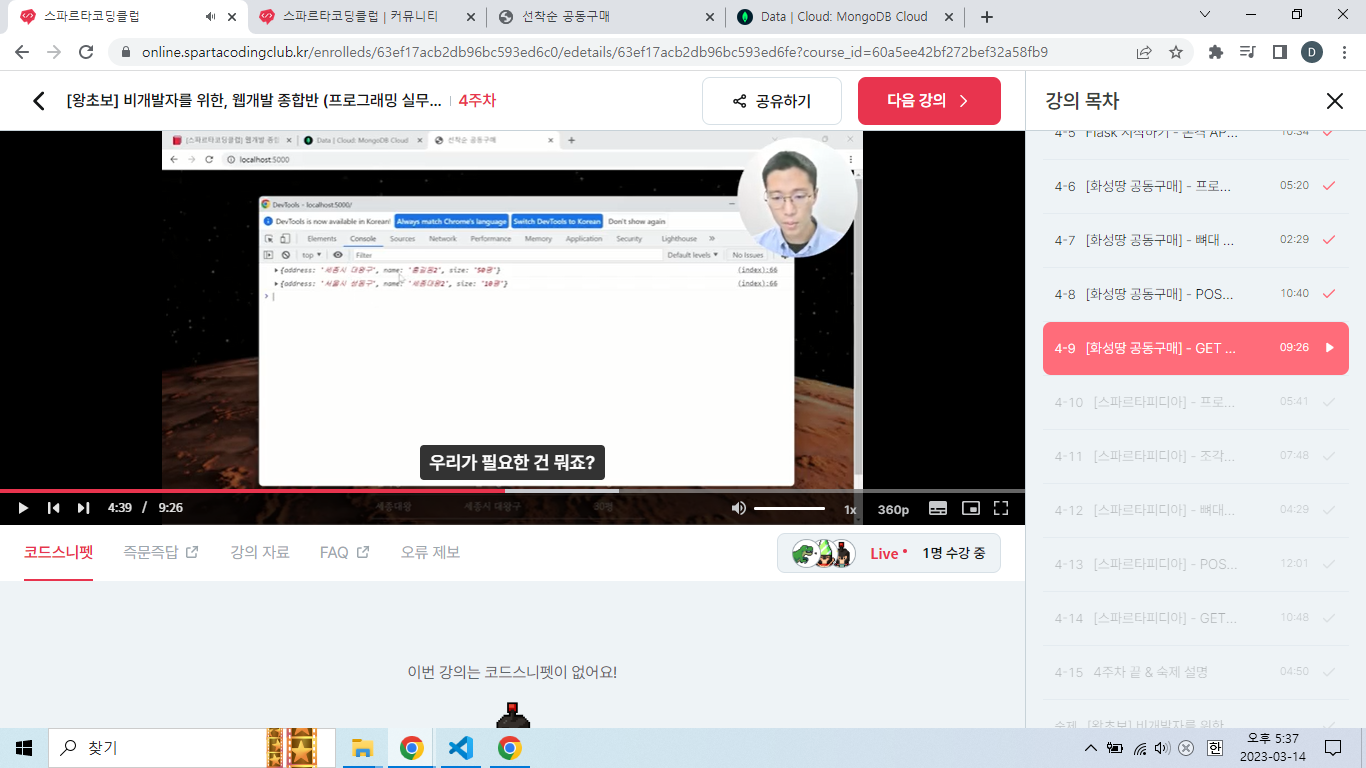Viewport: 1366px width, 768px height.
Task: Switch to 스파르타코딩클럽 커뮤니티 browser tab
Action: [x=365, y=17]
